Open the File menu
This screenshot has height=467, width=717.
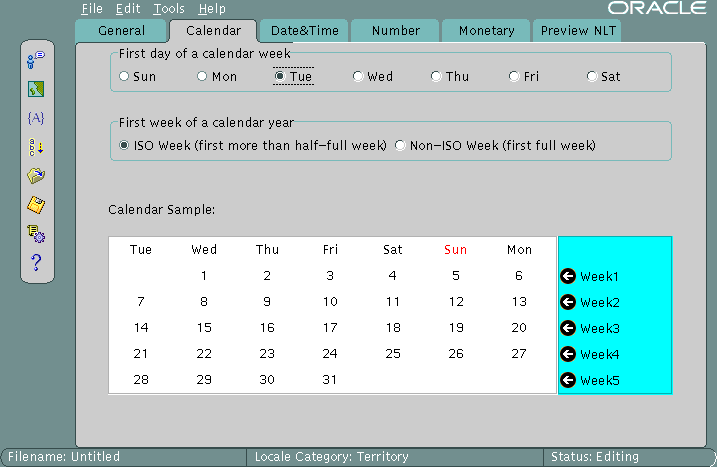91,9
